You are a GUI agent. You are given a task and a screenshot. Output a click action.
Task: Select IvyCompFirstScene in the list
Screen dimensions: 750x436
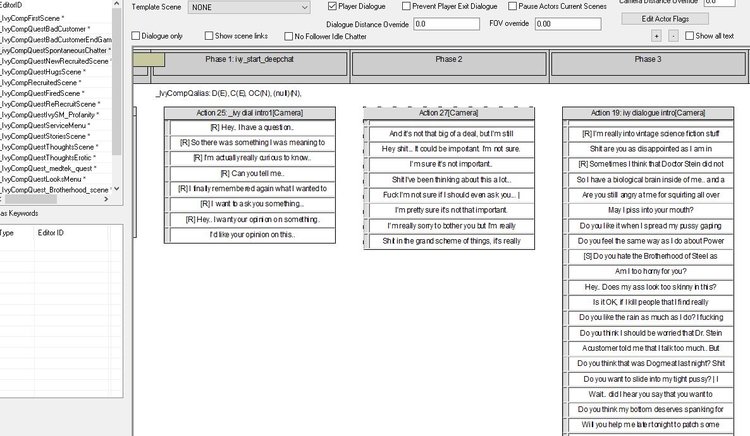[33, 18]
